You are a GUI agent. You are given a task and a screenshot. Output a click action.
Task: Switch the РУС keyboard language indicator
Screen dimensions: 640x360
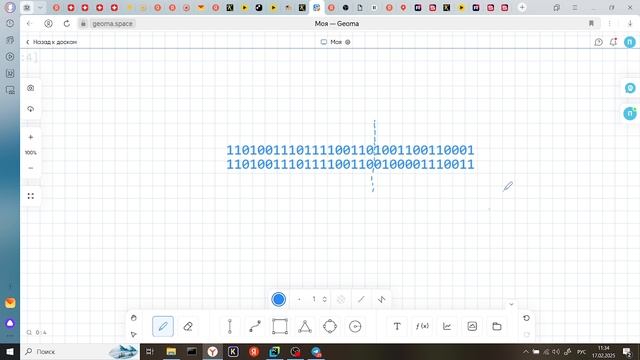click(x=582, y=351)
